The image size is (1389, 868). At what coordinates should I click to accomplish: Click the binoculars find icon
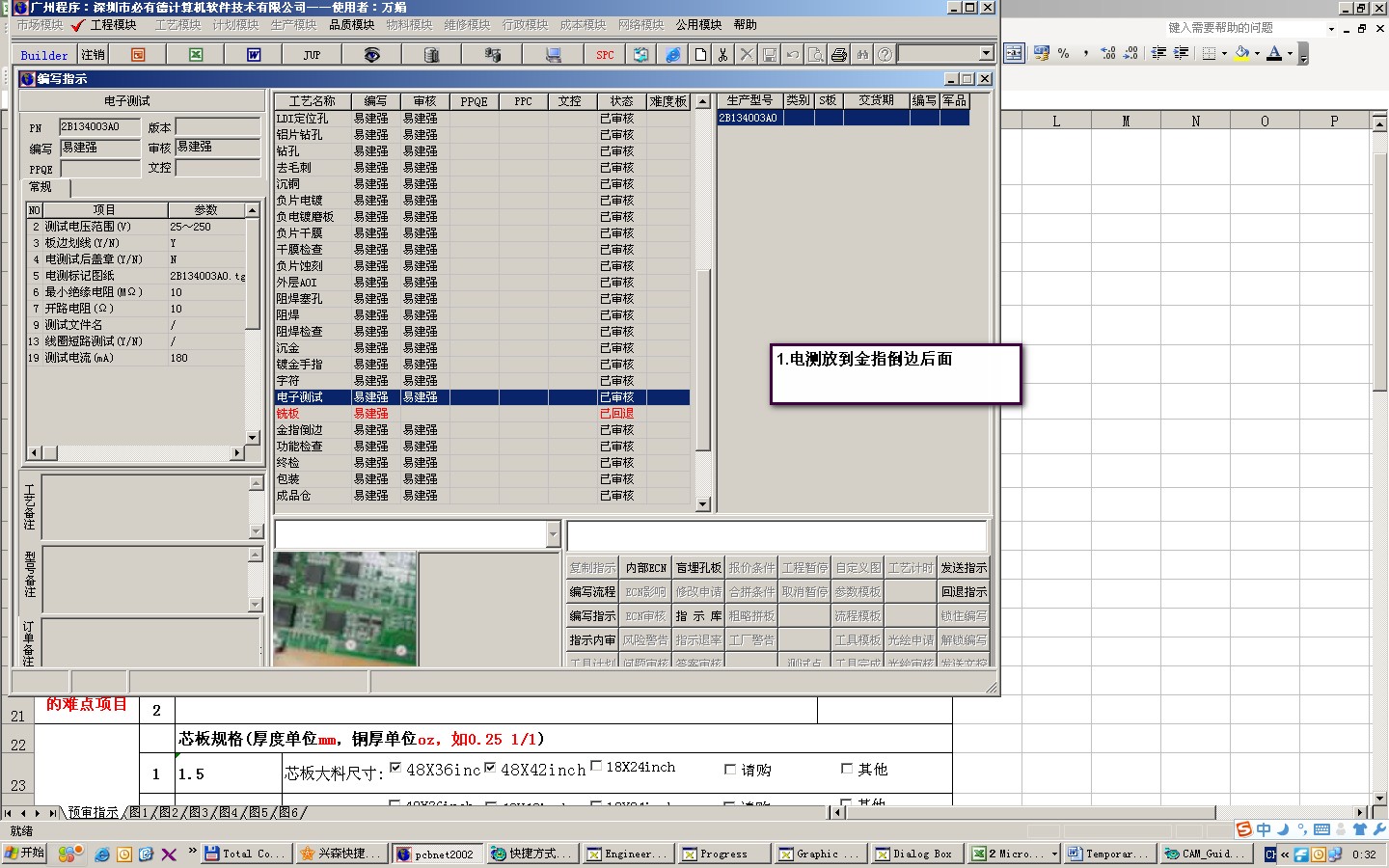(x=862, y=55)
